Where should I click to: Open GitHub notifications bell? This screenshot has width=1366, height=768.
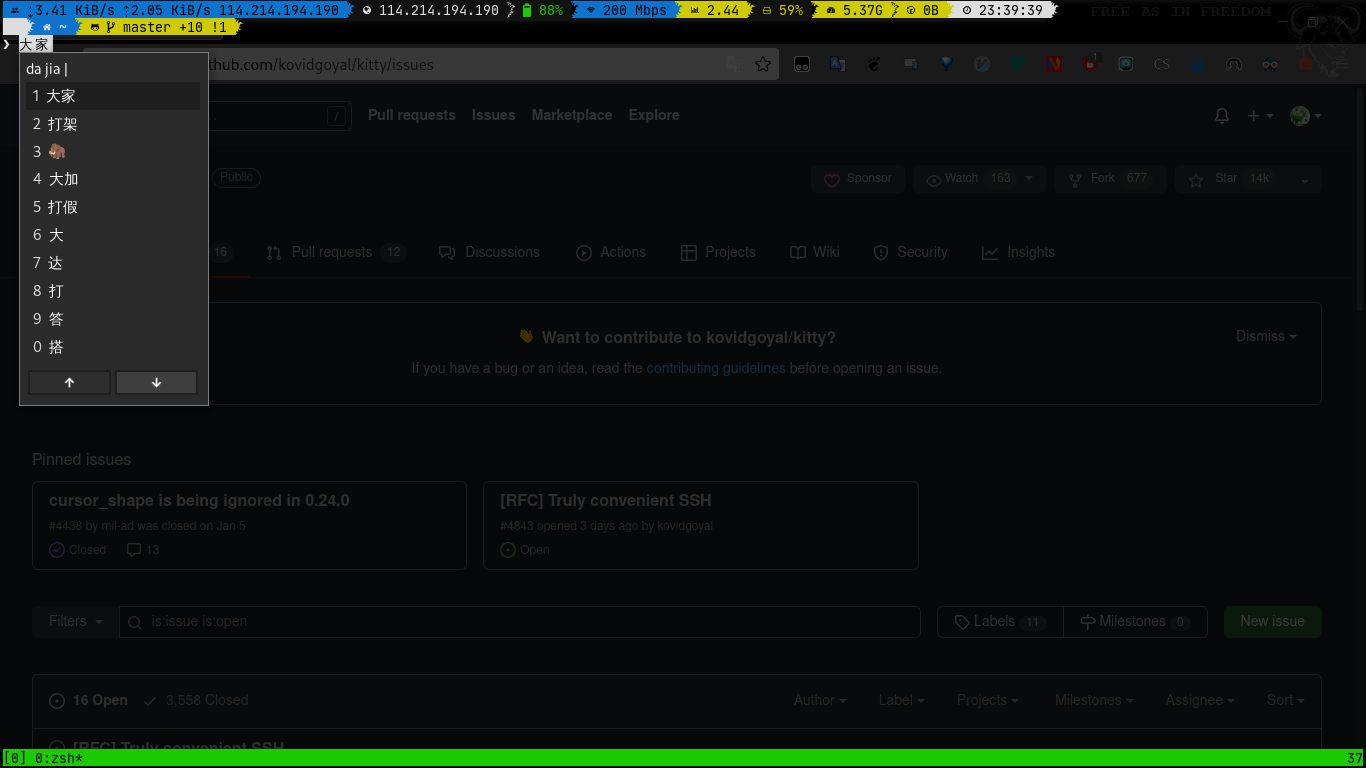[x=1221, y=115]
